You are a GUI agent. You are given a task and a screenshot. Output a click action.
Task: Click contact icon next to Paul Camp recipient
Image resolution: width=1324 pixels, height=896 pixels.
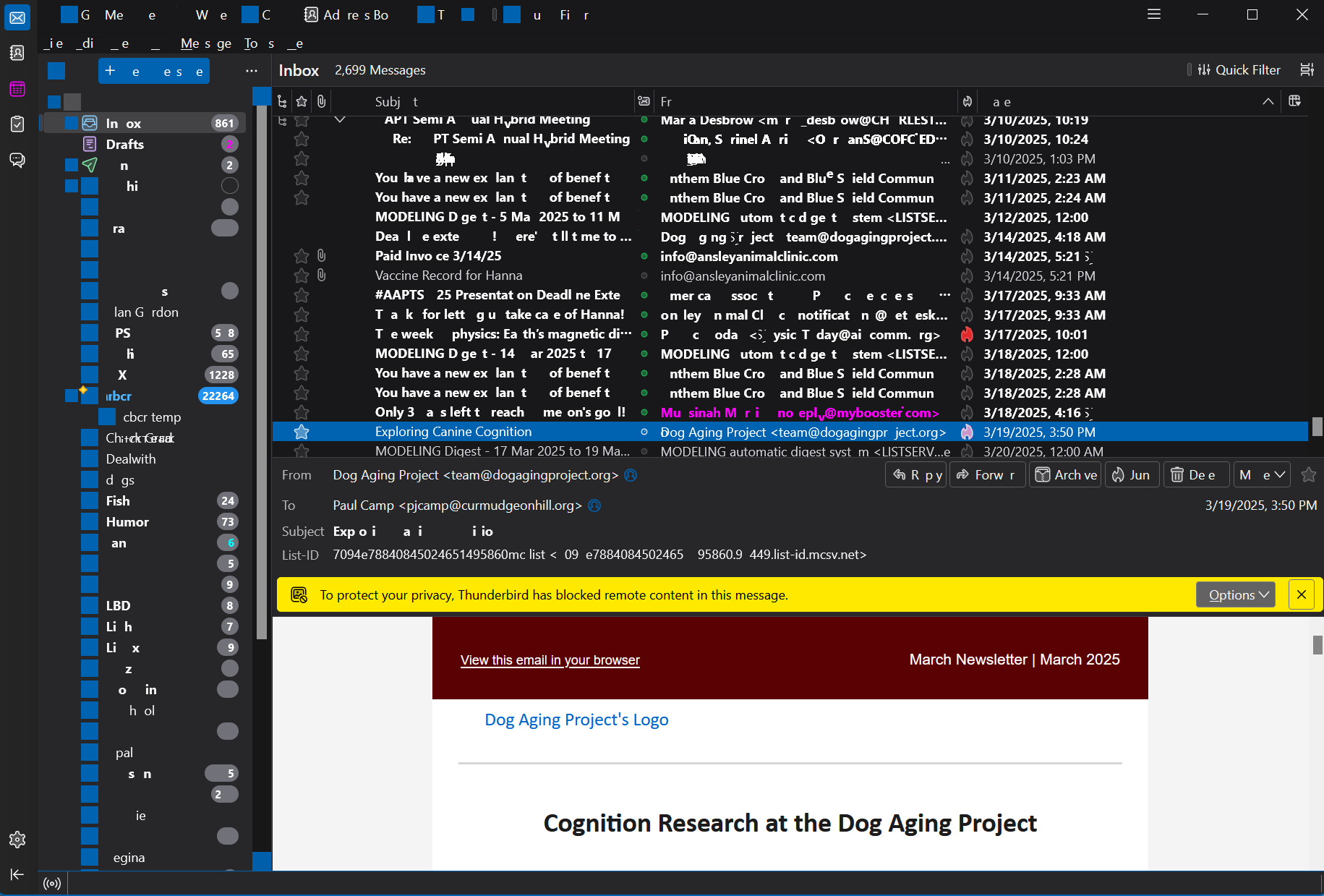click(x=594, y=505)
